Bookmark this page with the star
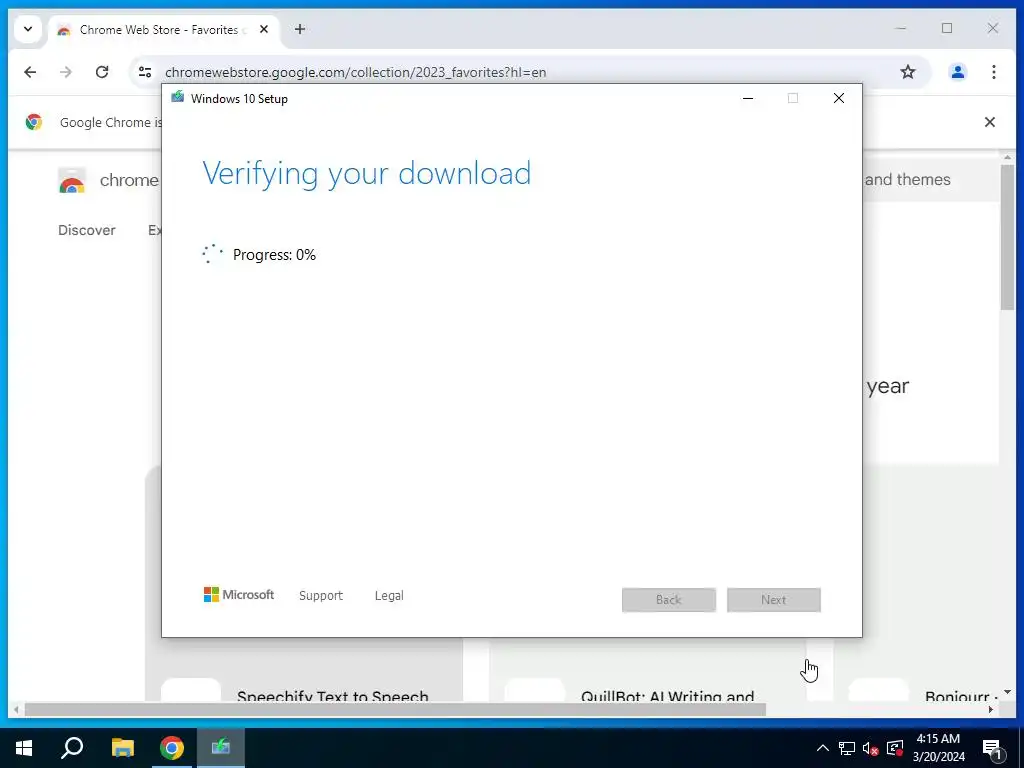Screen dimensions: 1024x768 908,72
